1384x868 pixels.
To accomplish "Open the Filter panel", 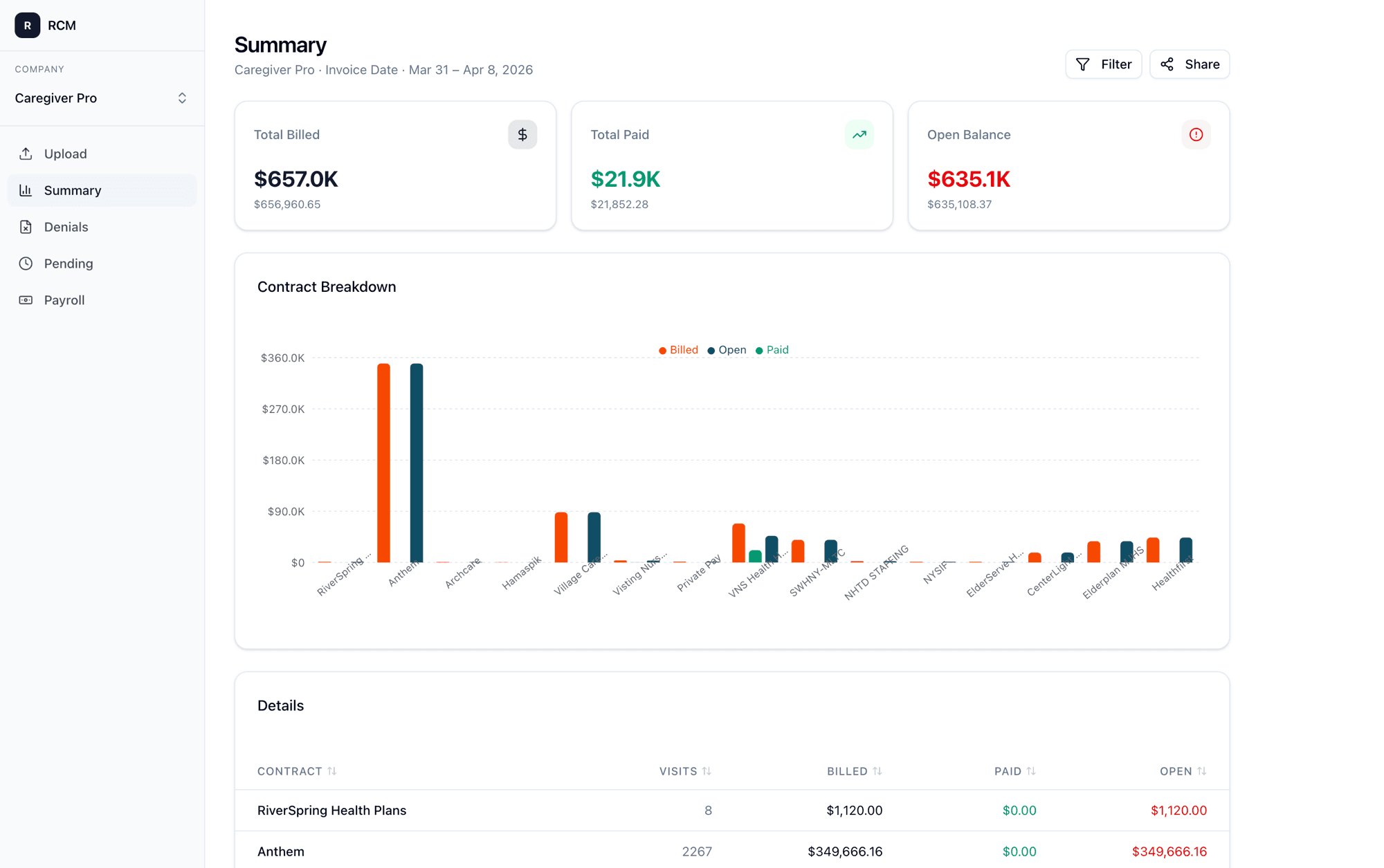I will point(1104,64).
